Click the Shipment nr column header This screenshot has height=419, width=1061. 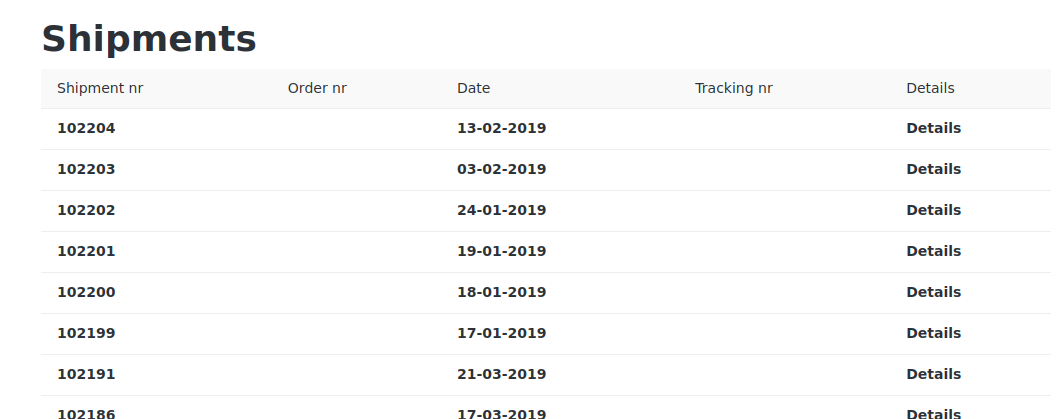[x=100, y=89]
